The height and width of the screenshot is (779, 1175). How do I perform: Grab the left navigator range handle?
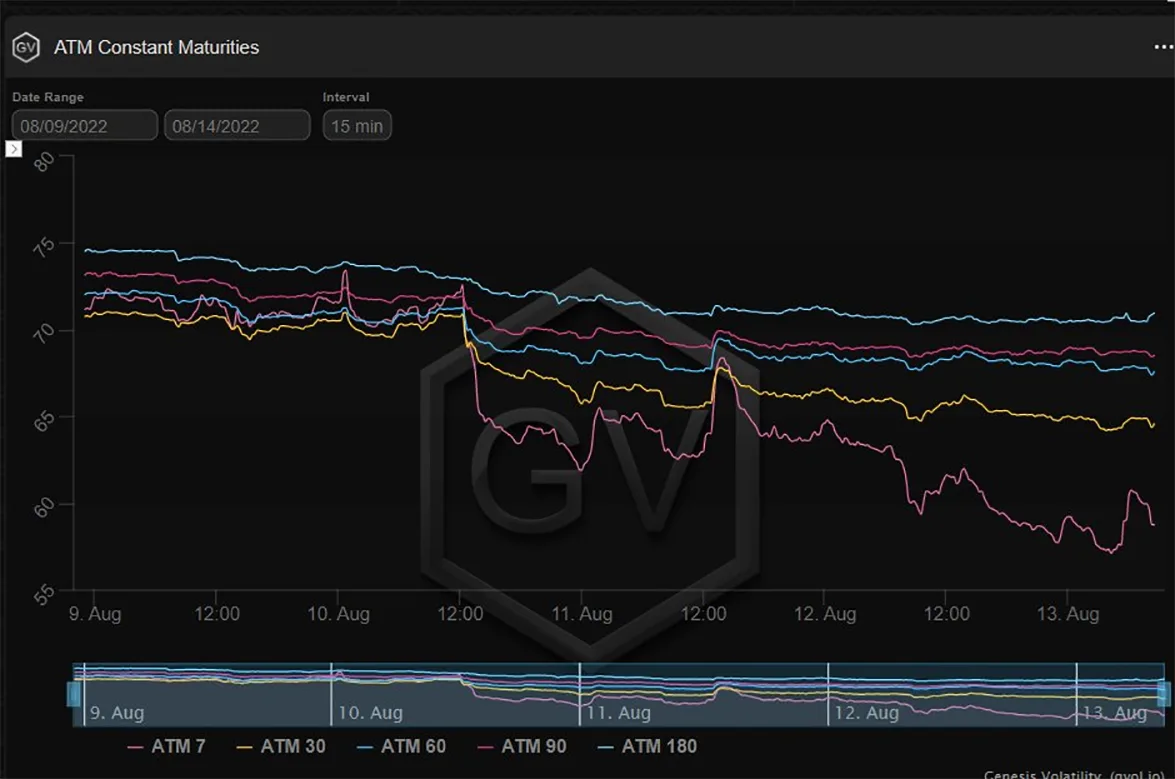click(x=73, y=694)
